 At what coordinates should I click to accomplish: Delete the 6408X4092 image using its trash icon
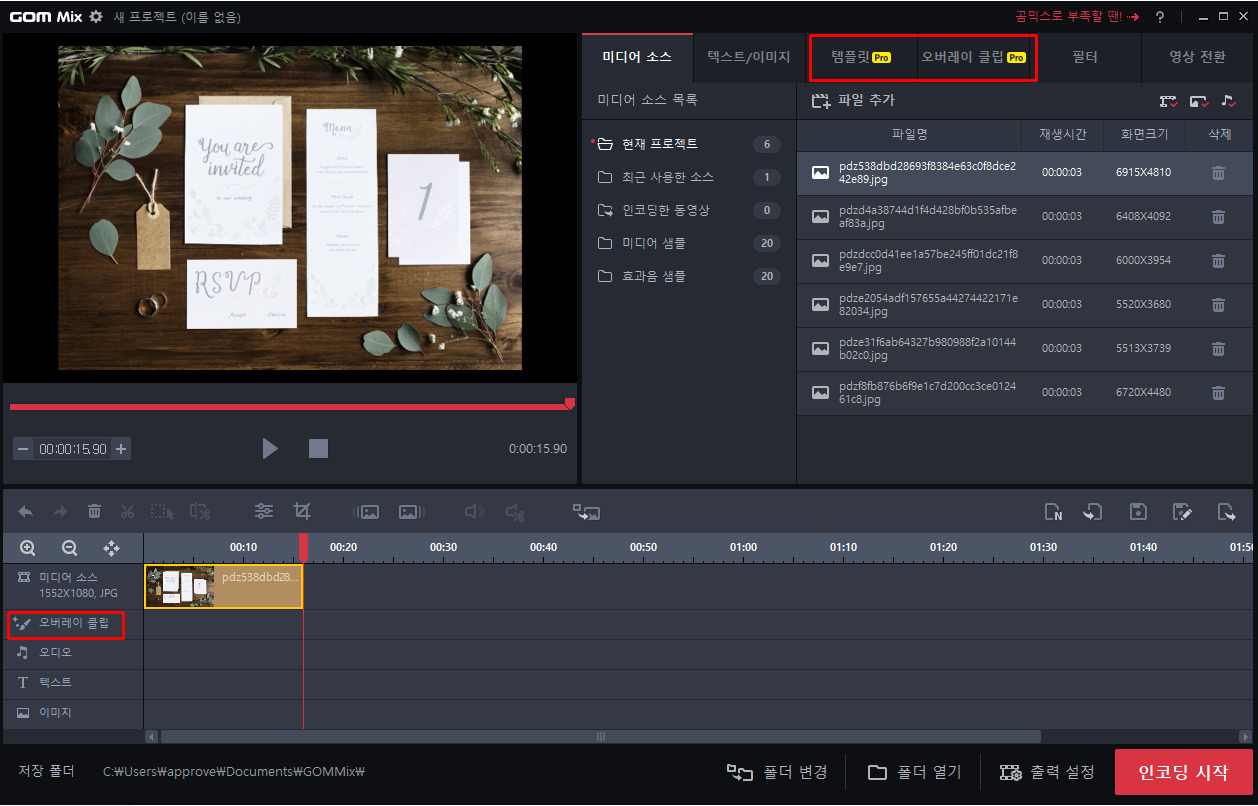coord(1218,216)
